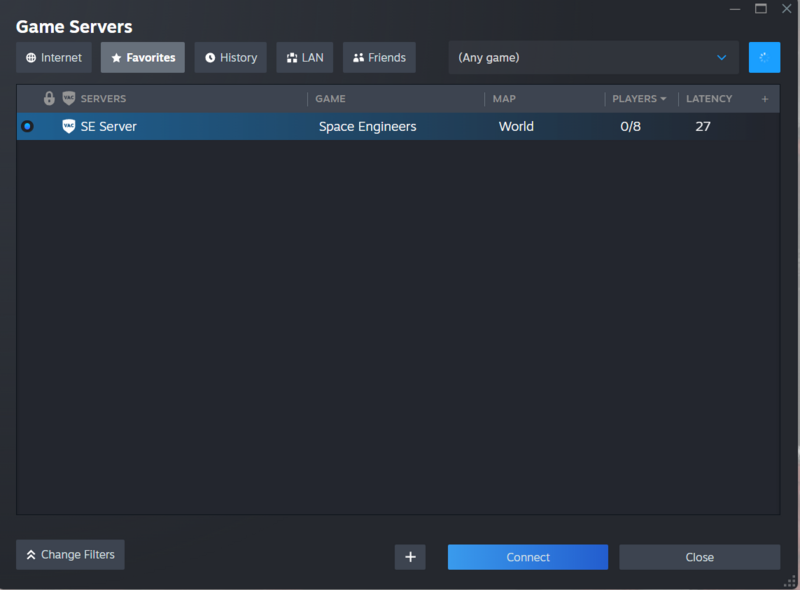The height and width of the screenshot is (590, 800).
Task: Click the blue refresh servers button
Action: 764,58
